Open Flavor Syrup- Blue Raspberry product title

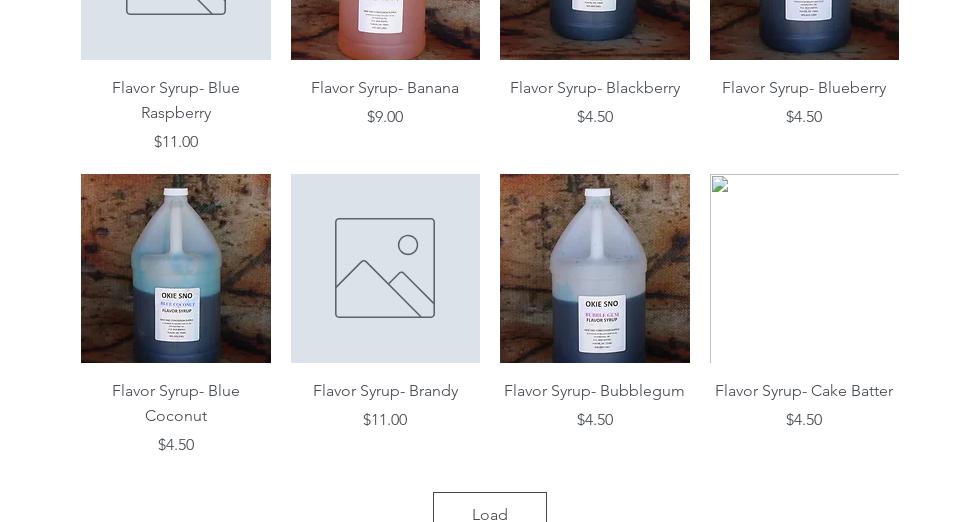(x=176, y=100)
